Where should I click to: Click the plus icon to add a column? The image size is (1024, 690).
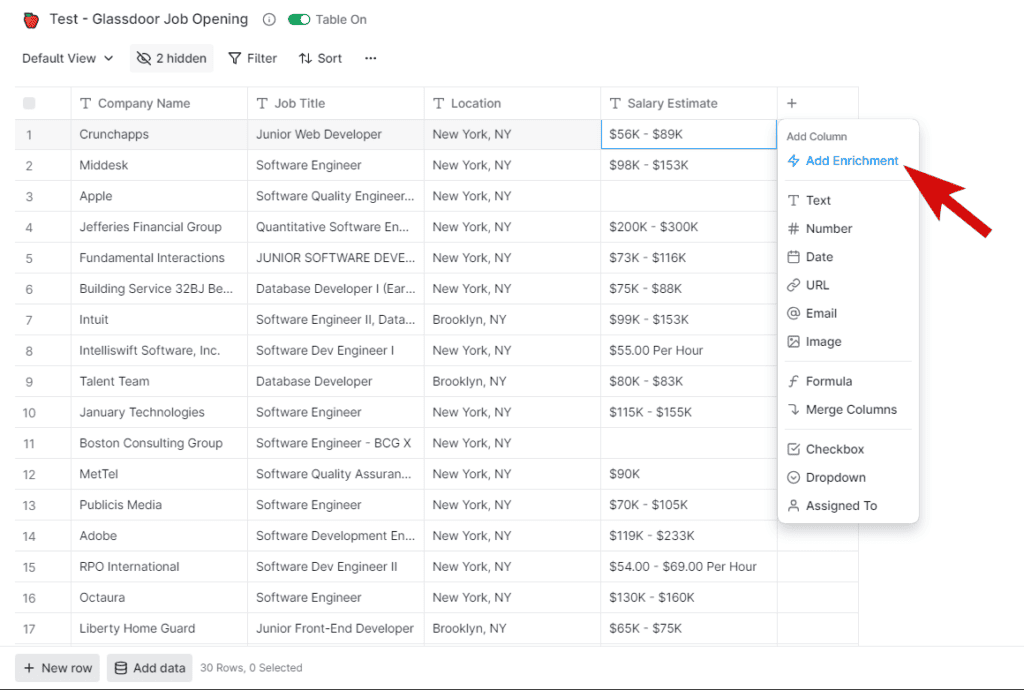(x=791, y=102)
